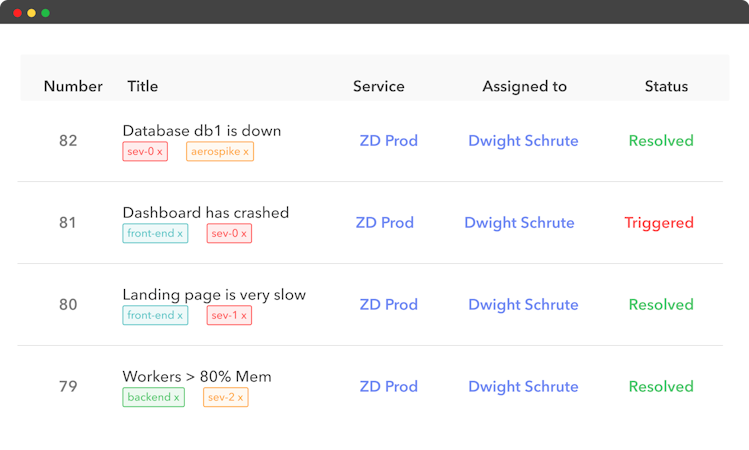Viewport: 749px width, 450px height.
Task: Click the Assigned to column header
Action: 524,86
